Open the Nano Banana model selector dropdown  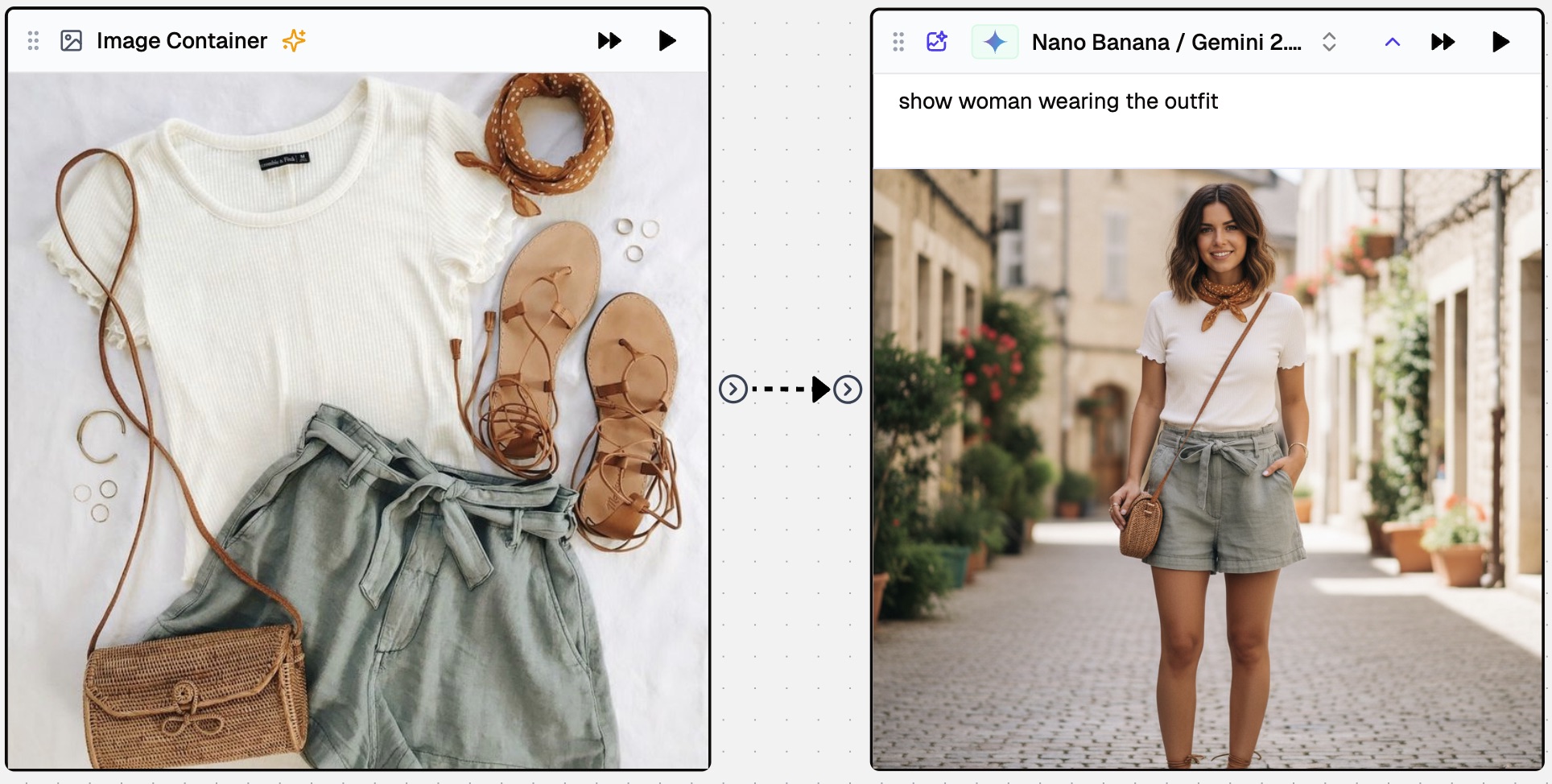(1328, 43)
